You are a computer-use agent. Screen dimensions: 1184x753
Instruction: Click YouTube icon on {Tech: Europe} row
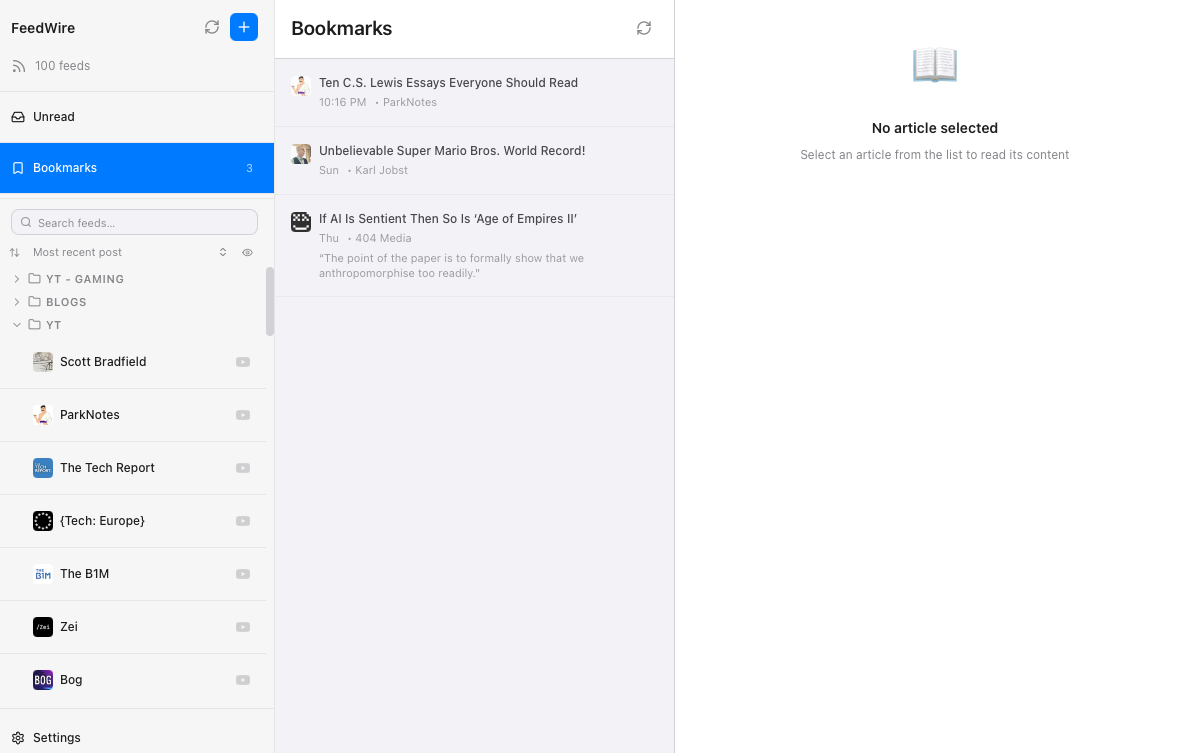click(242, 521)
